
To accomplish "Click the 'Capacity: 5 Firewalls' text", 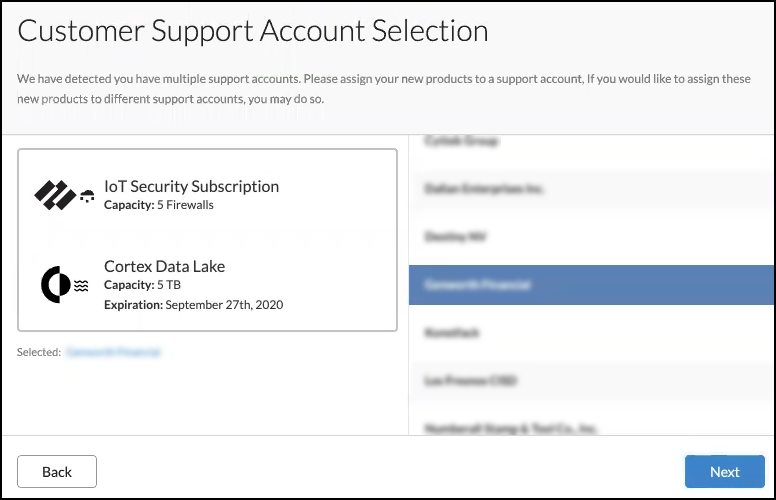I will pyautogui.click(x=159, y=205).
